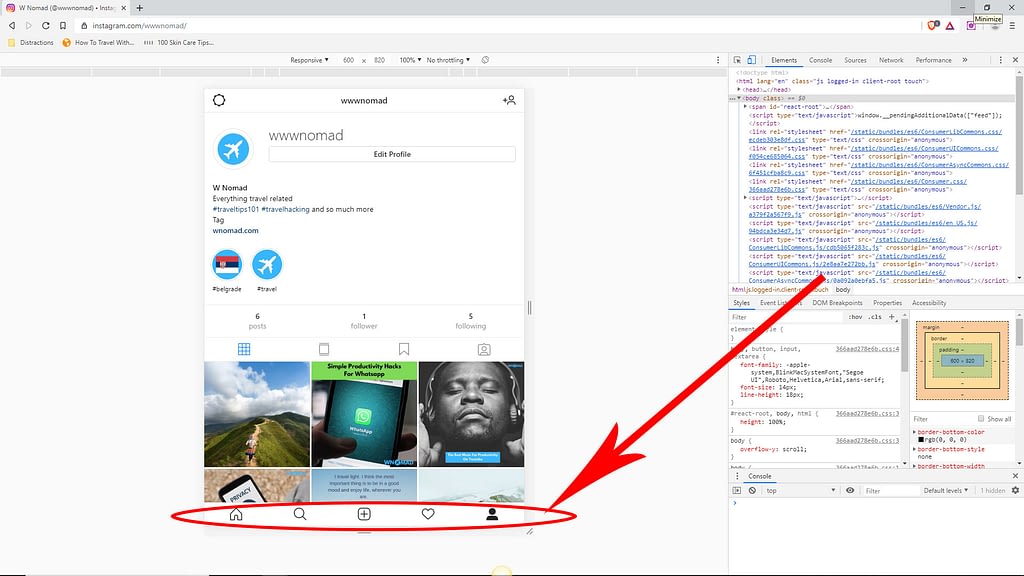Reload the page with refresh icon
This screenshot has width=1024, height=576.
(x=46, y=25)
